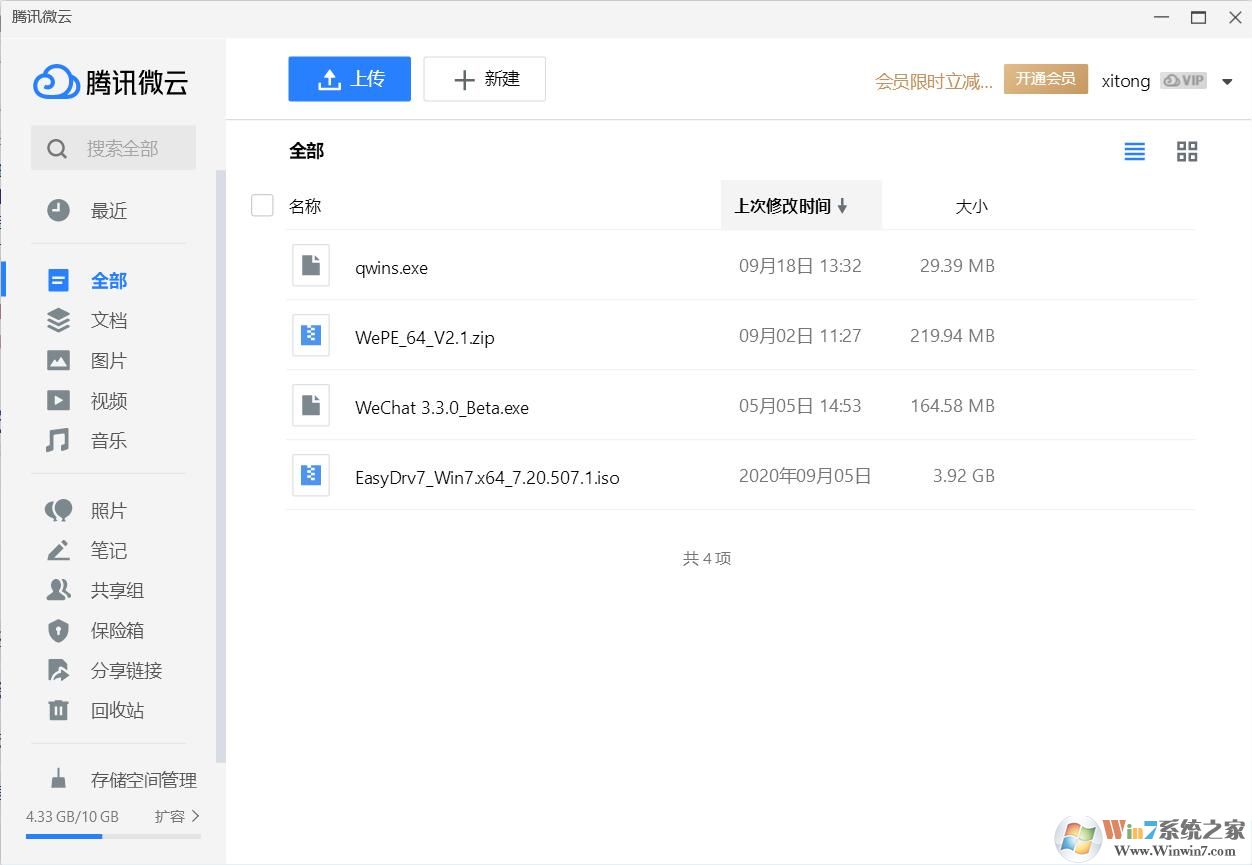
Task: Select the qwins.exe file row
Action: (x=391, y=267)
